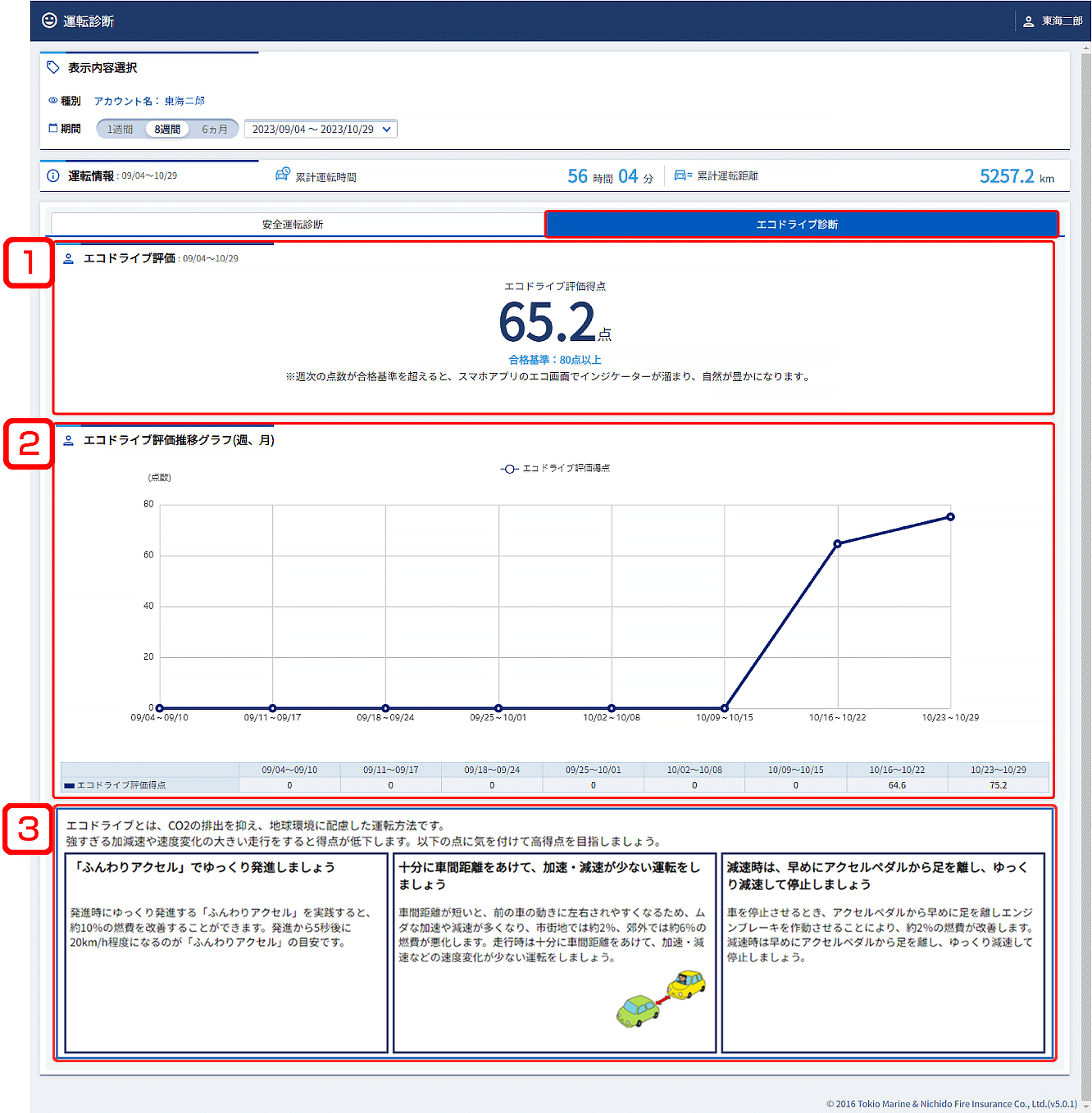Image resolution: width=1092 pixels, height=1113 pixels.
Task: Expand the date range chevron arrow
Action: tap(387, 129)
